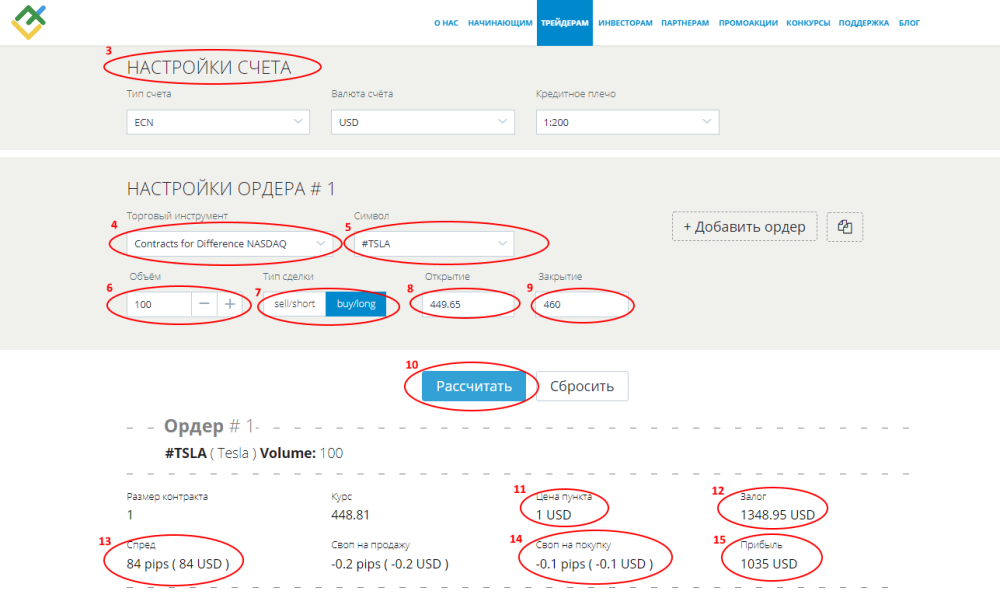Click the Добавить ордер button
The width and height of the screenshot is (1000, 598).
(x=744, y=227)
